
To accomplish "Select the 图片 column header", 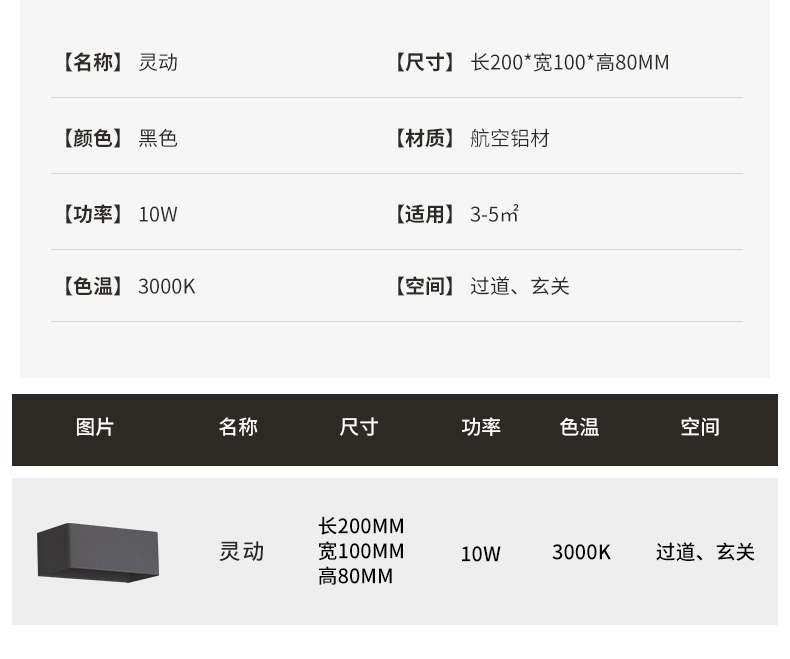I will pyautogui.click(x=95, y=428).
